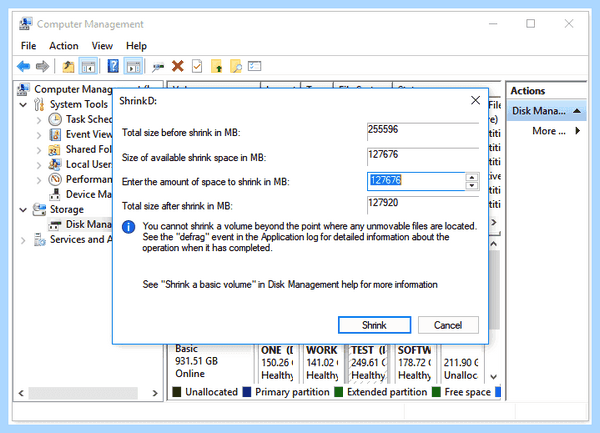Expand Services and Applications node
600x433 pixels.
pyautogui.click(x=23, y=240)
